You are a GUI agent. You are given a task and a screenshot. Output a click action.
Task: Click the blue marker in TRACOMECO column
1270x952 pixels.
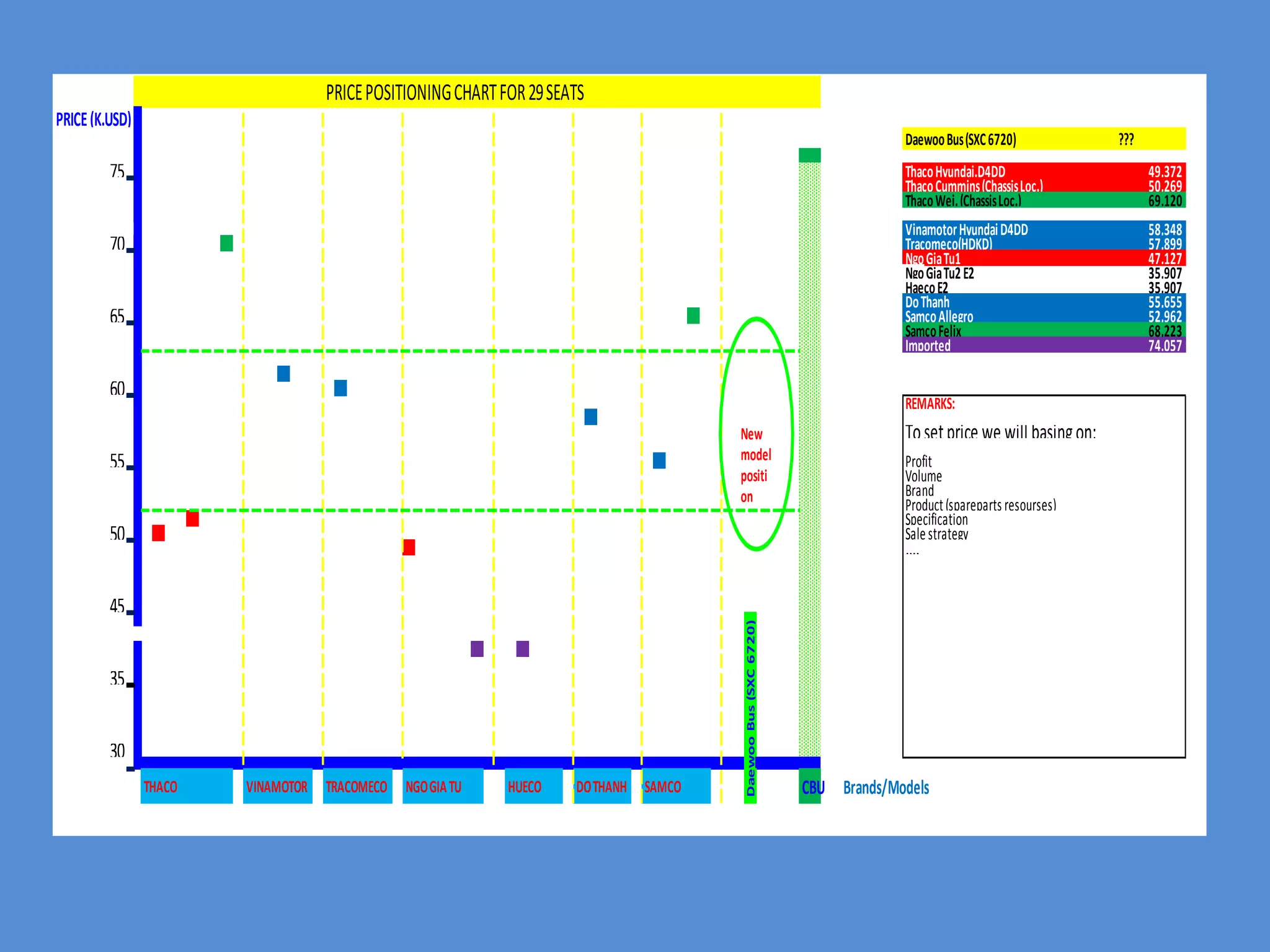[x=340, y=388]
